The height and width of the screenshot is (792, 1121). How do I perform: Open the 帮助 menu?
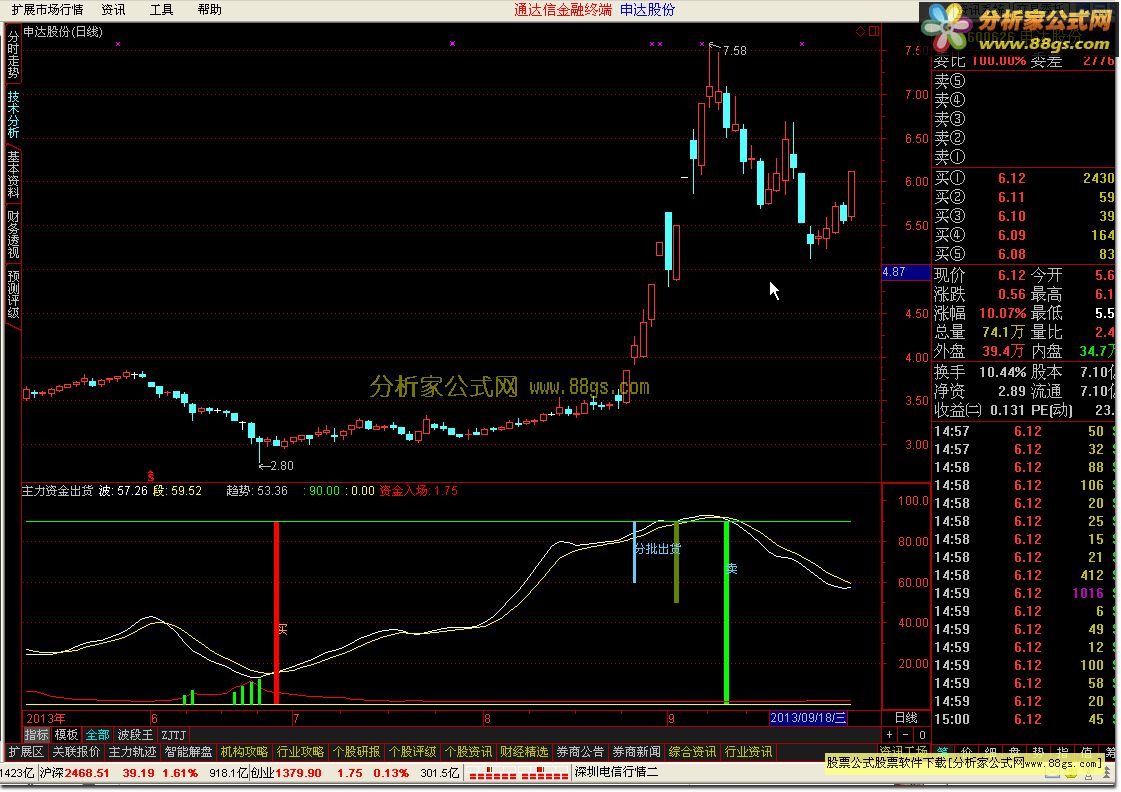coord(209,9)
